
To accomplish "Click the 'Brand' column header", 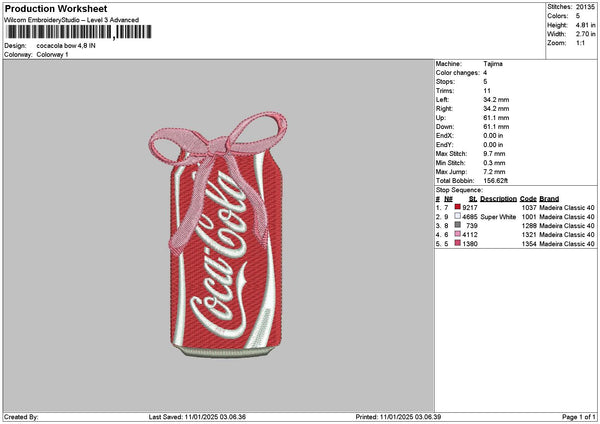I will coord(549,199).
